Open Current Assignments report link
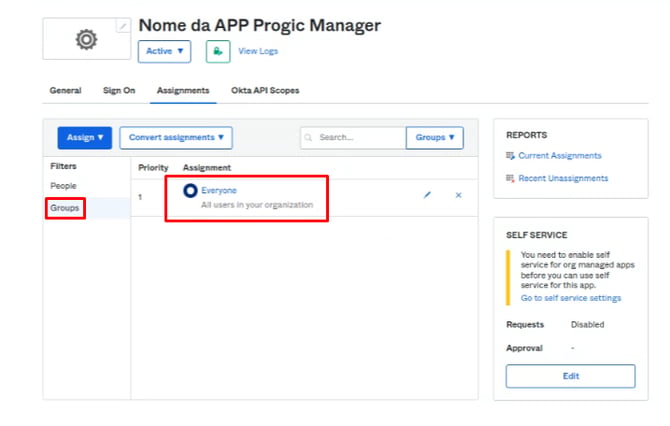Image resolution: width=670 pixels, height=426 pixels. (x=560, y=156)
